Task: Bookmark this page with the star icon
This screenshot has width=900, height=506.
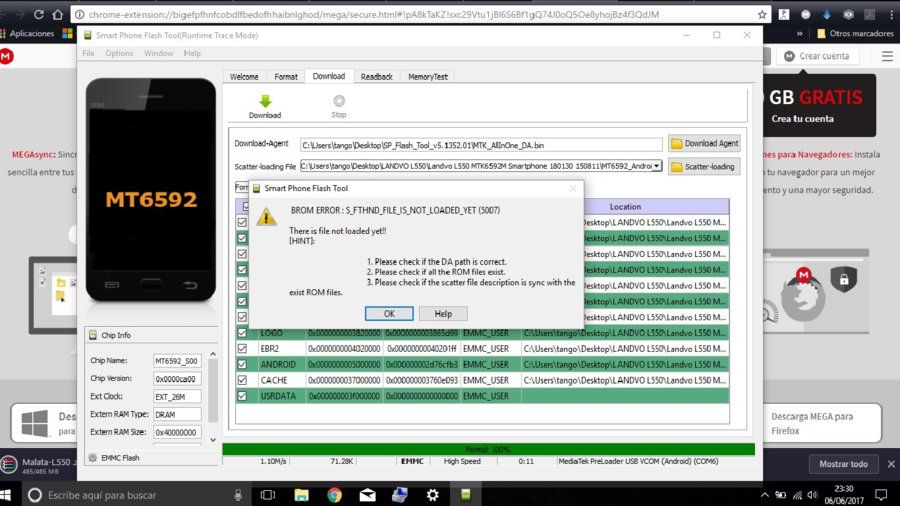Action: (x=762, y=14)
